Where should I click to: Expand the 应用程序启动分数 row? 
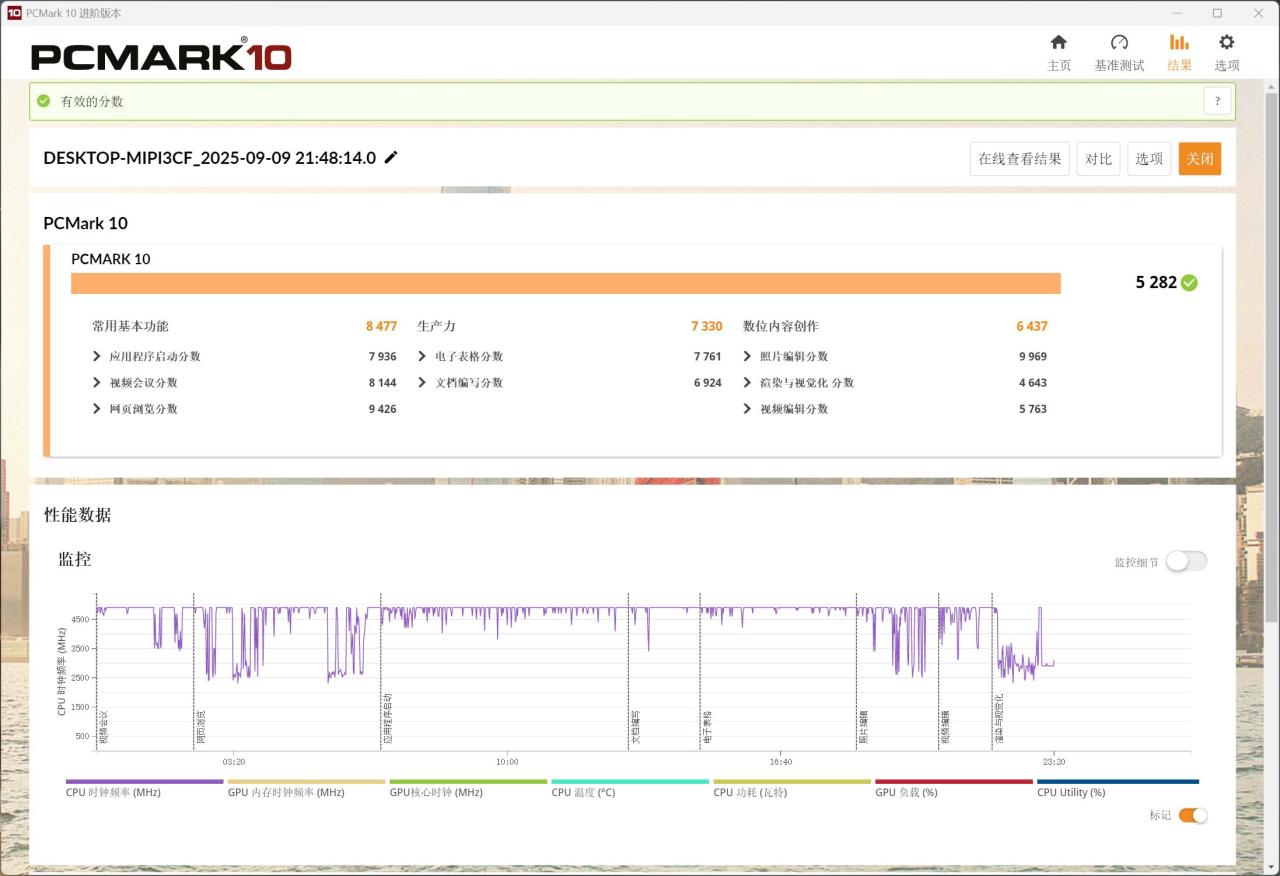97,356
